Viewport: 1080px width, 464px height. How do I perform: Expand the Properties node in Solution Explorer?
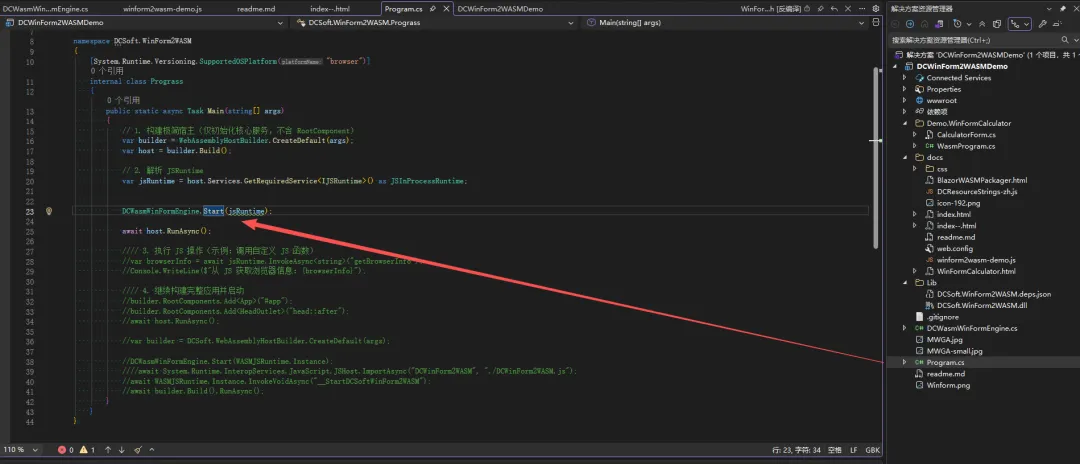point(905,89)
